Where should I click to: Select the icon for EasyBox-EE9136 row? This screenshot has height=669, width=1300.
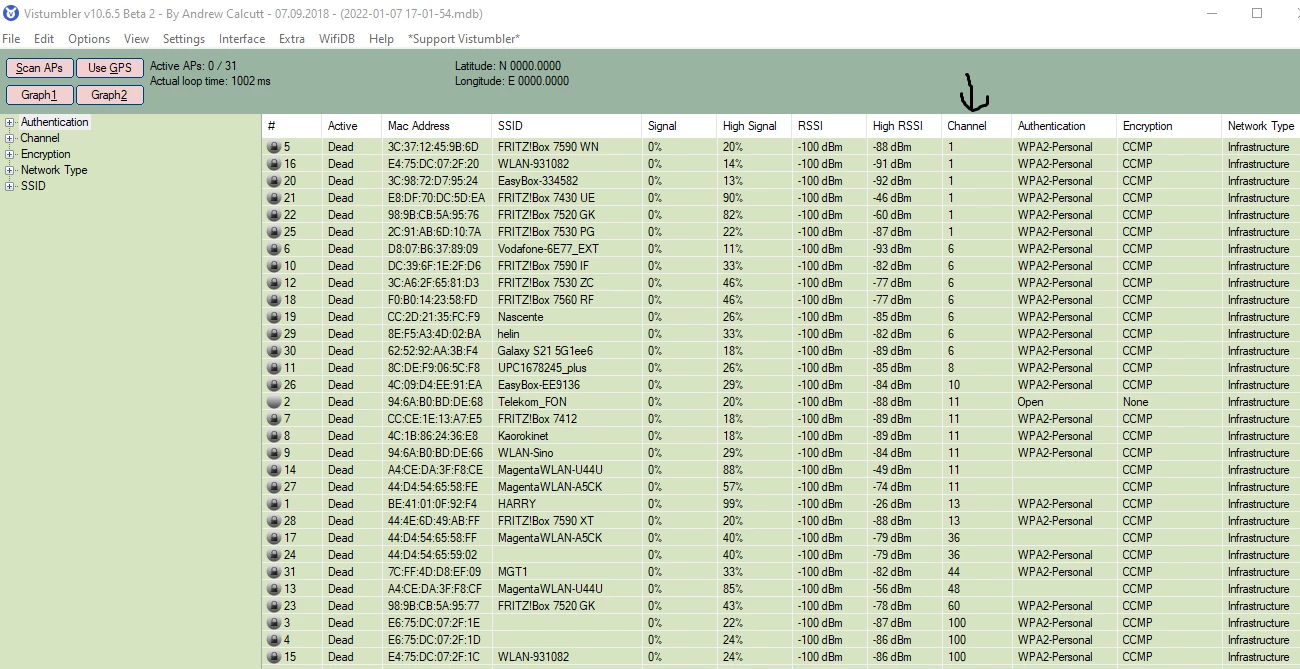(x=273, y=385)
